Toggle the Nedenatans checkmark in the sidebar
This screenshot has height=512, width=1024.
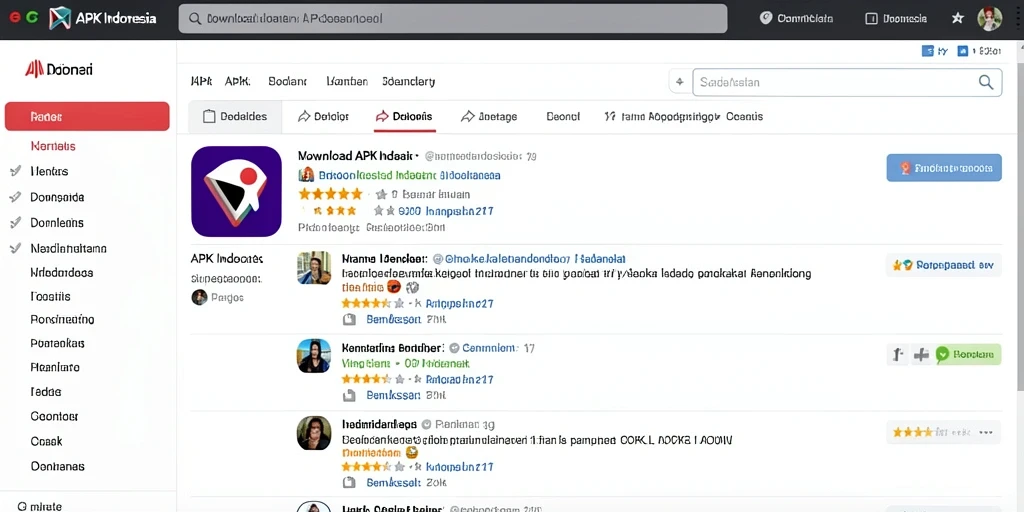coord(16,248)
